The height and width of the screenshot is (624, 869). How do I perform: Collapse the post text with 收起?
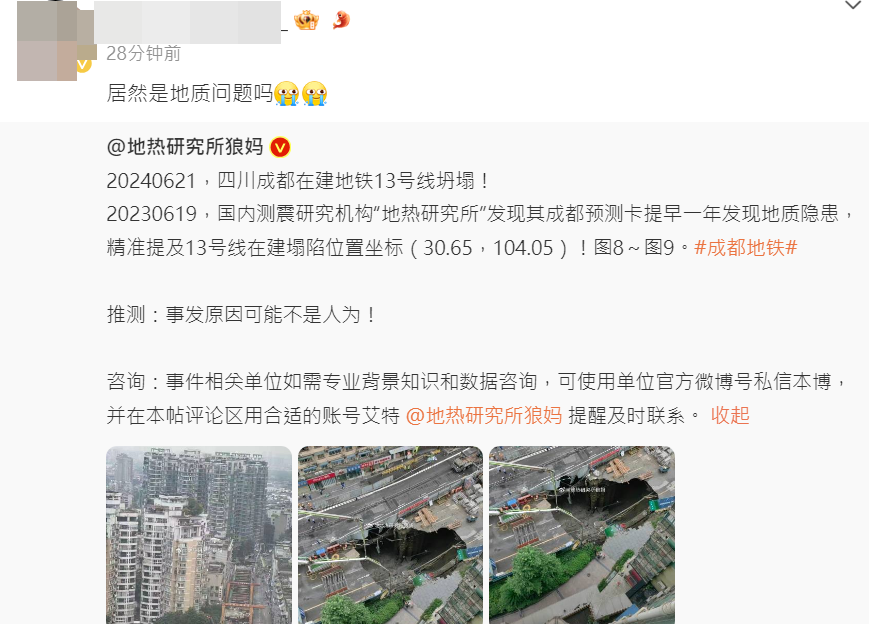coord(730,415)
